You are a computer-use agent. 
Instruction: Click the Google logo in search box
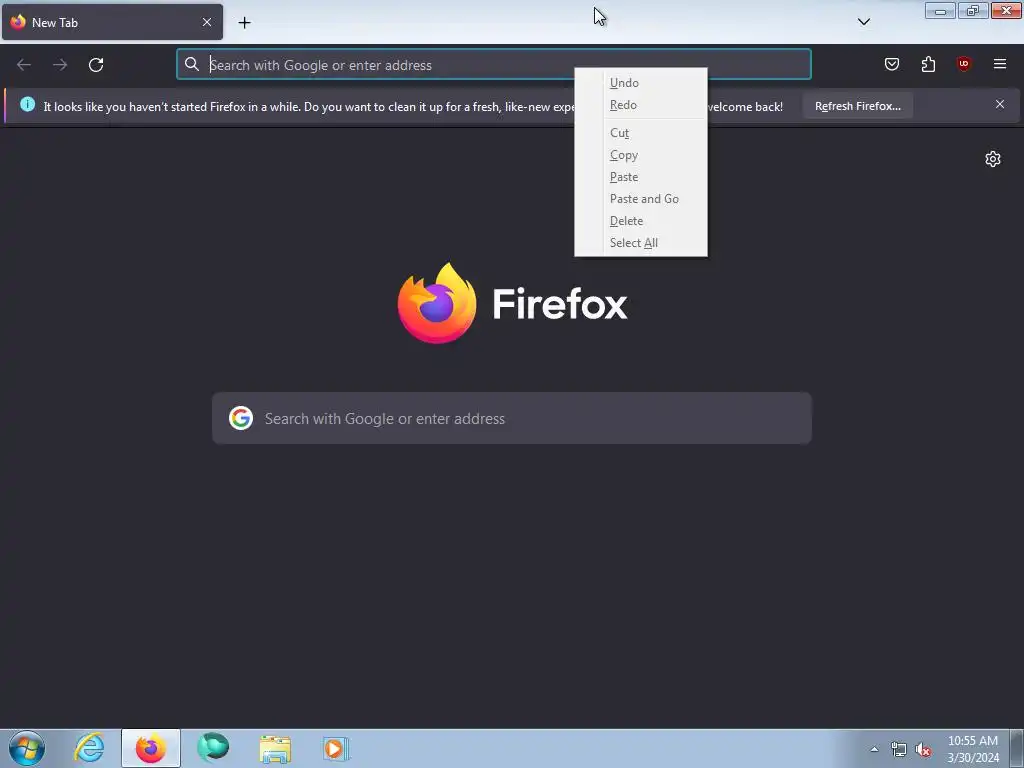pos(241,418)
